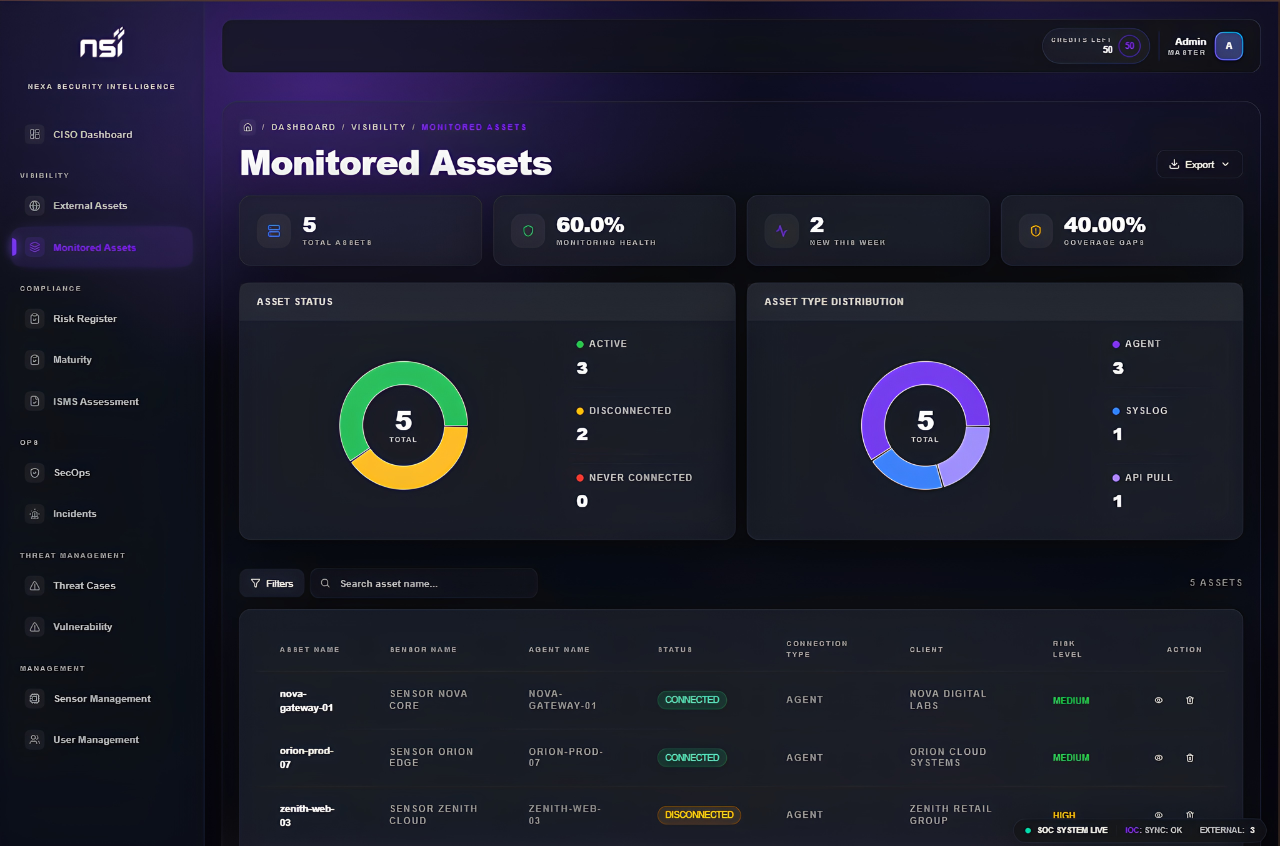Click the Dashboard breadcrumb link
Image resolution: width=1280 pixels, height=846 pixels.
click(x=303, y=127)
